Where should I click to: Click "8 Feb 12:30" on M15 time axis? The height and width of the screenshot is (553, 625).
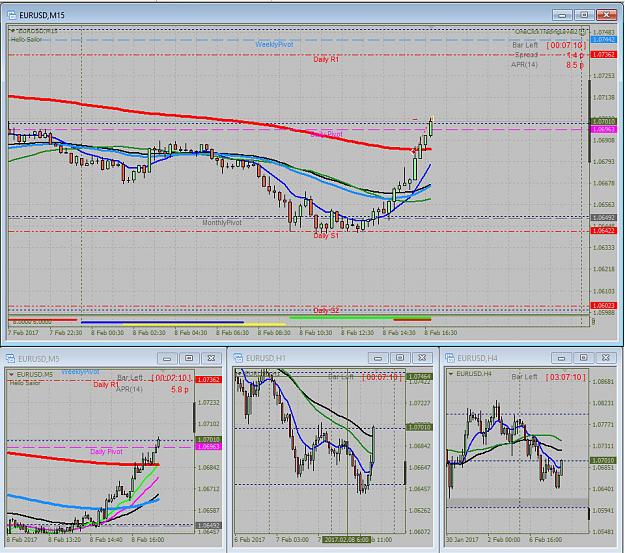[357, 333]
